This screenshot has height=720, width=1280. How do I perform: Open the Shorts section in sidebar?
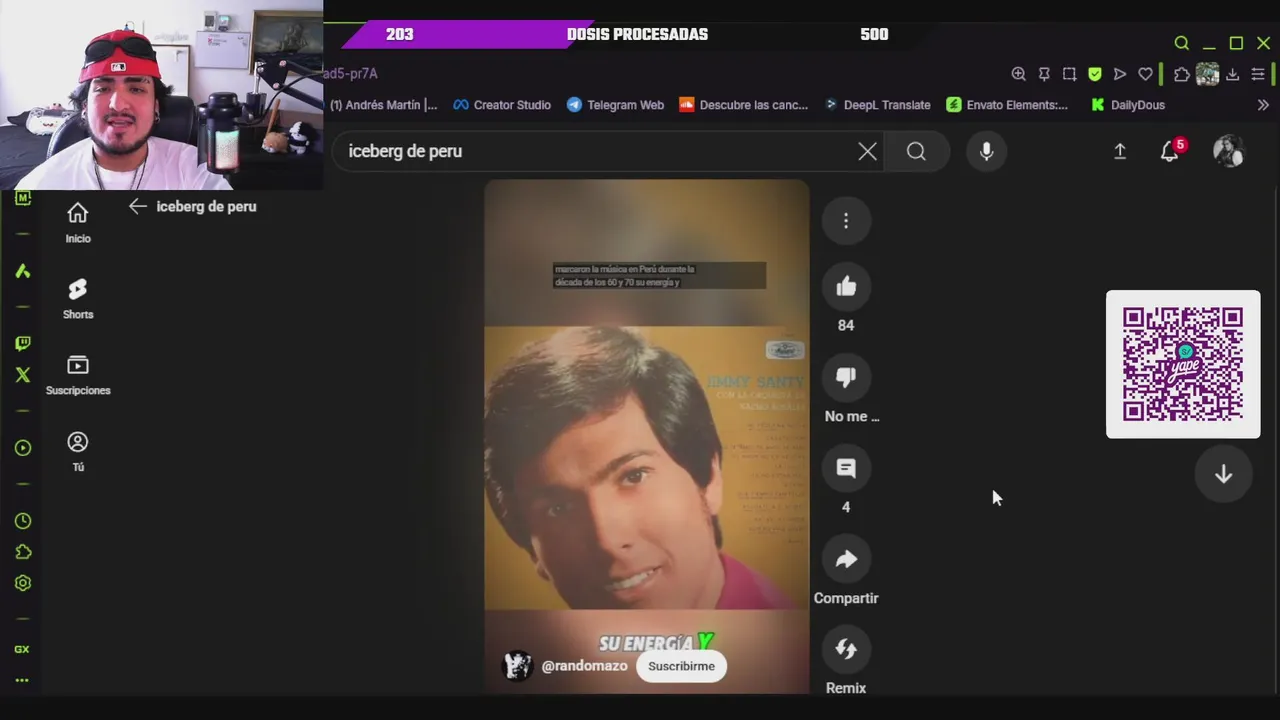(78, 299)
